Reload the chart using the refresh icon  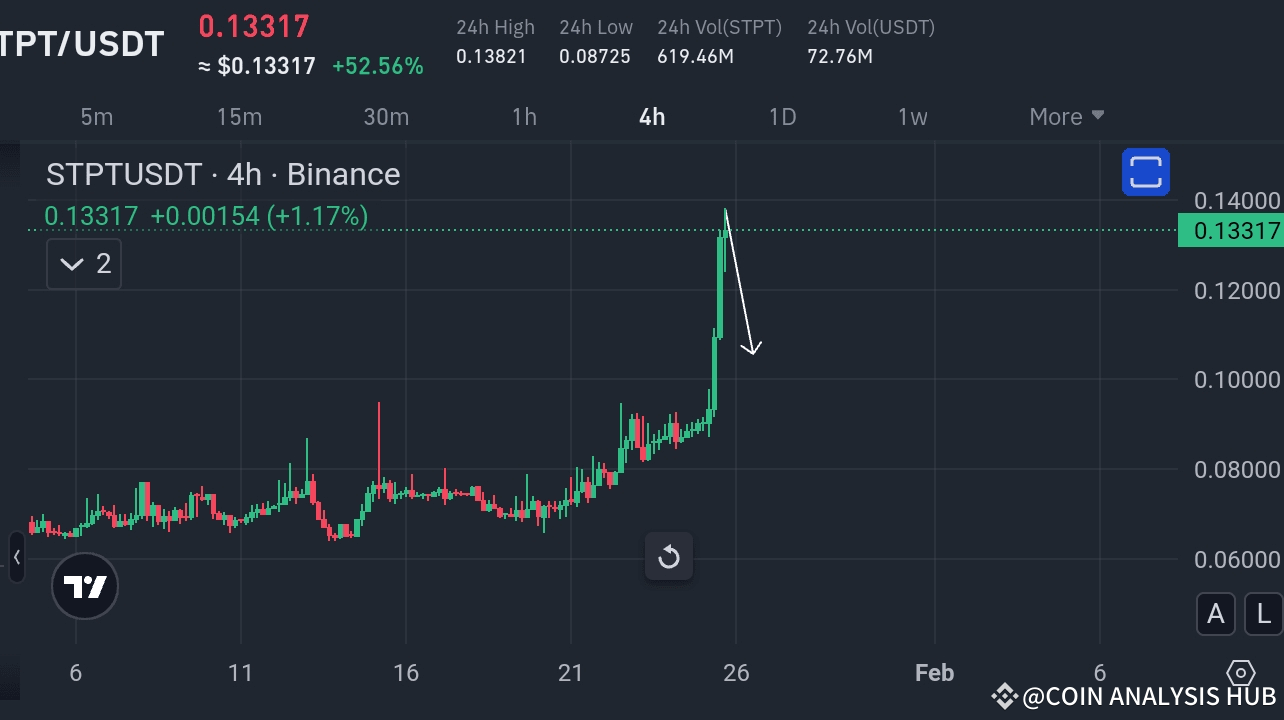click(668, 557)
